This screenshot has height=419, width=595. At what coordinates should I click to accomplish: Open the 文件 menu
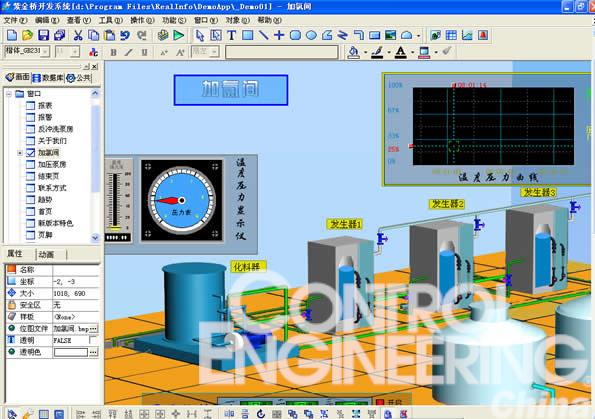click(x=15, y=20)
